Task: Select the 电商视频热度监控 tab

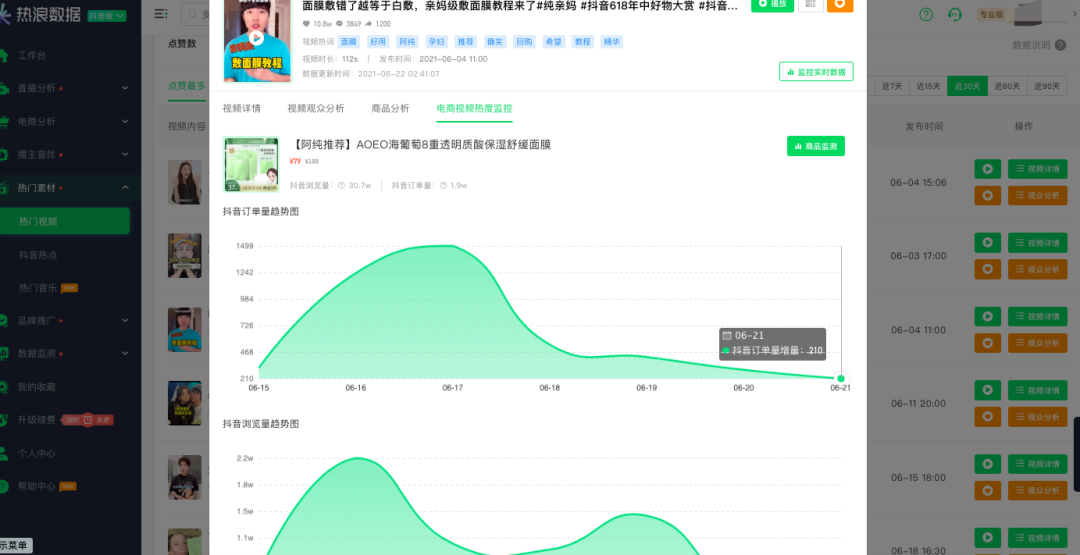Action: coord(475,108)
